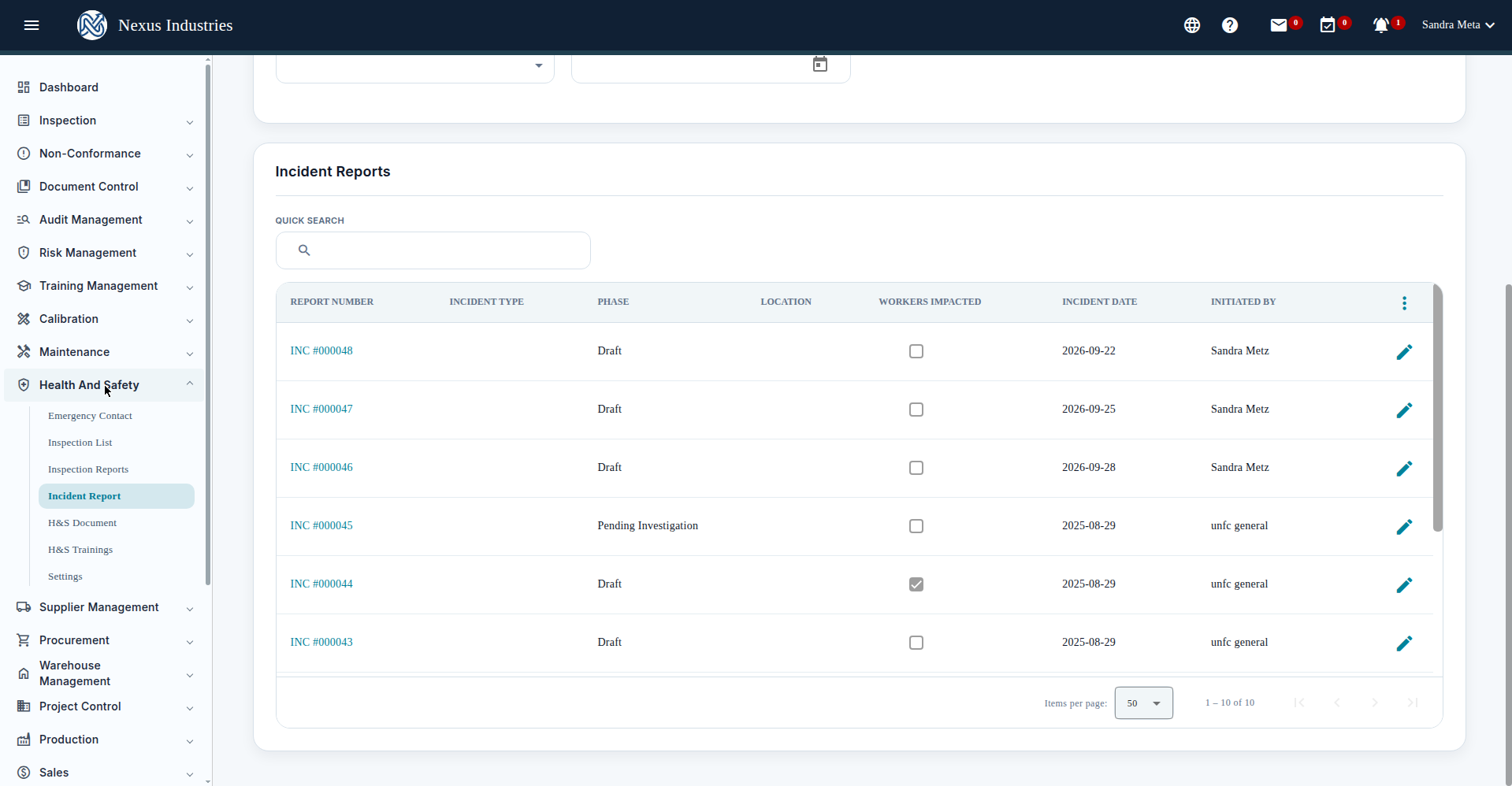Click the Nexus Industries logo
Viewport: 1512px width, 786px height.
pos(92,25)
